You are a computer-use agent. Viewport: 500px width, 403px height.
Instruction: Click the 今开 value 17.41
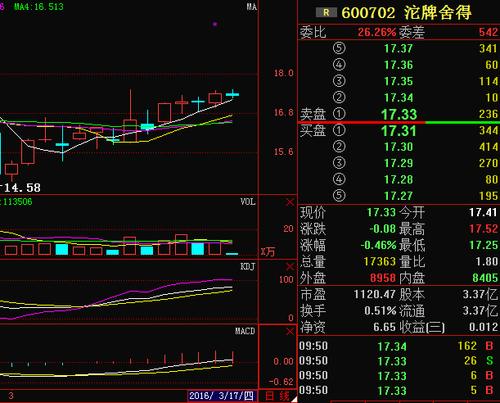(483, 212)
